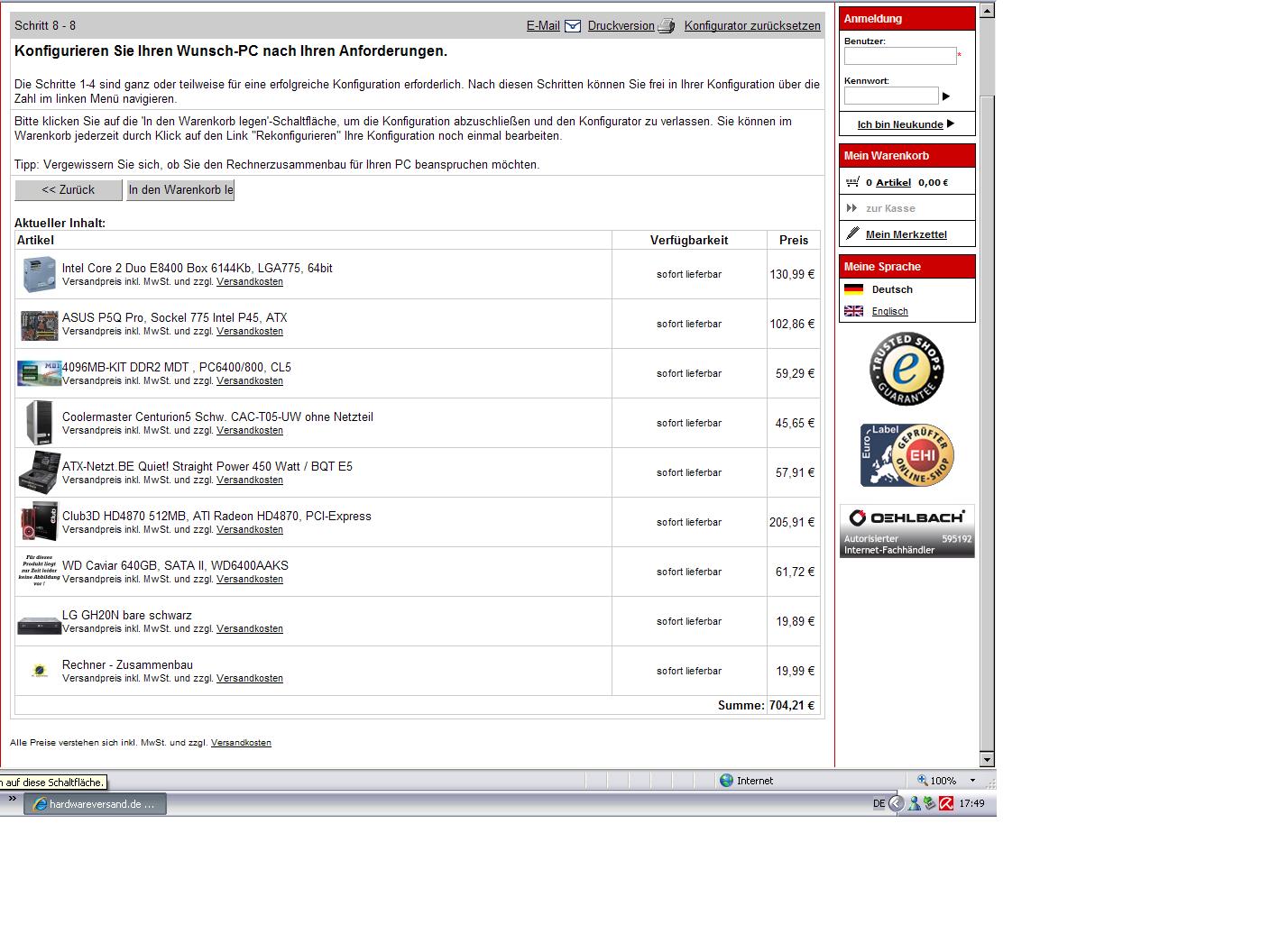Click the scrollbar up arrow
Image resolution: width=1270 pixels, height=952 pixels.
coord(987,11)
